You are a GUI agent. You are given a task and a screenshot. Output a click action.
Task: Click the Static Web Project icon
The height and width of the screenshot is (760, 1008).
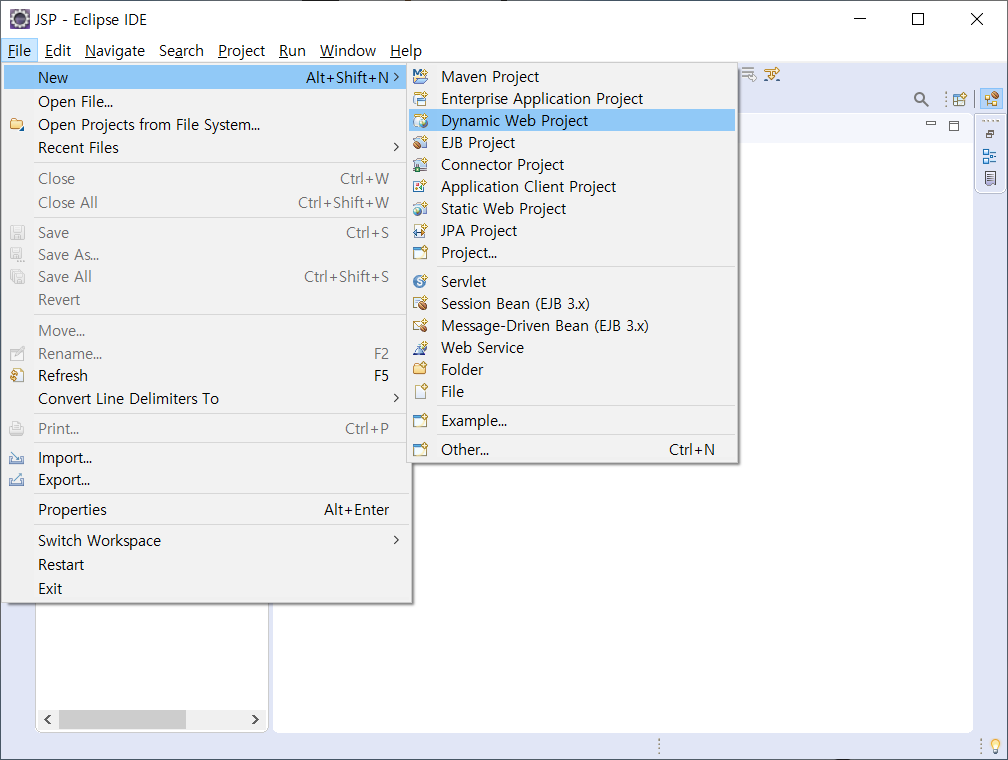pyautogui.click(x=420, y=208)
